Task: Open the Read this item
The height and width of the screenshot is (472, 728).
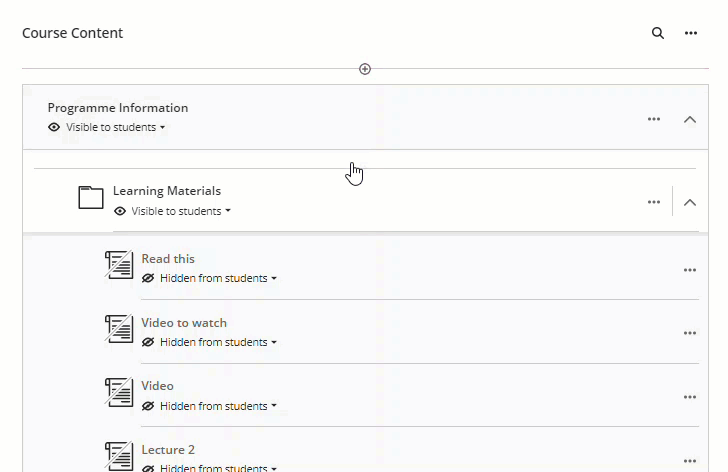Action: (168, 259)
